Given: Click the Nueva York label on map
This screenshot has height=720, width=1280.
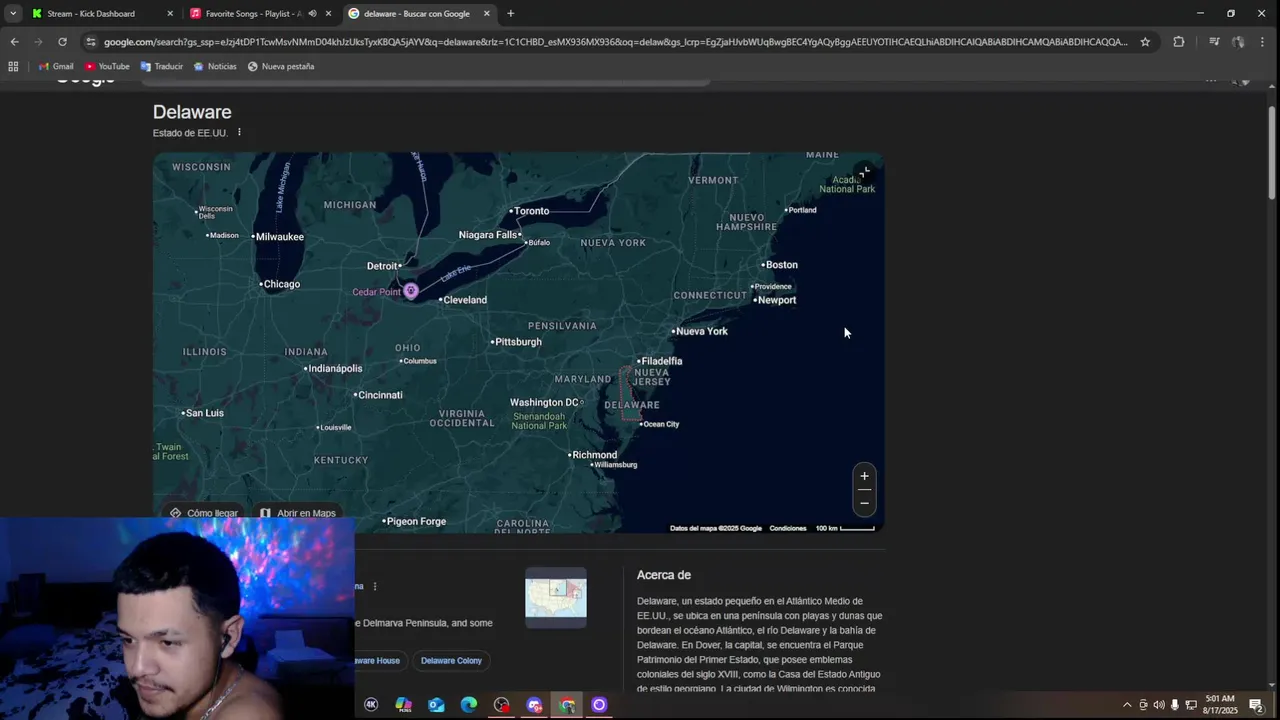Looking at the screenshot, I should [702, 331].
